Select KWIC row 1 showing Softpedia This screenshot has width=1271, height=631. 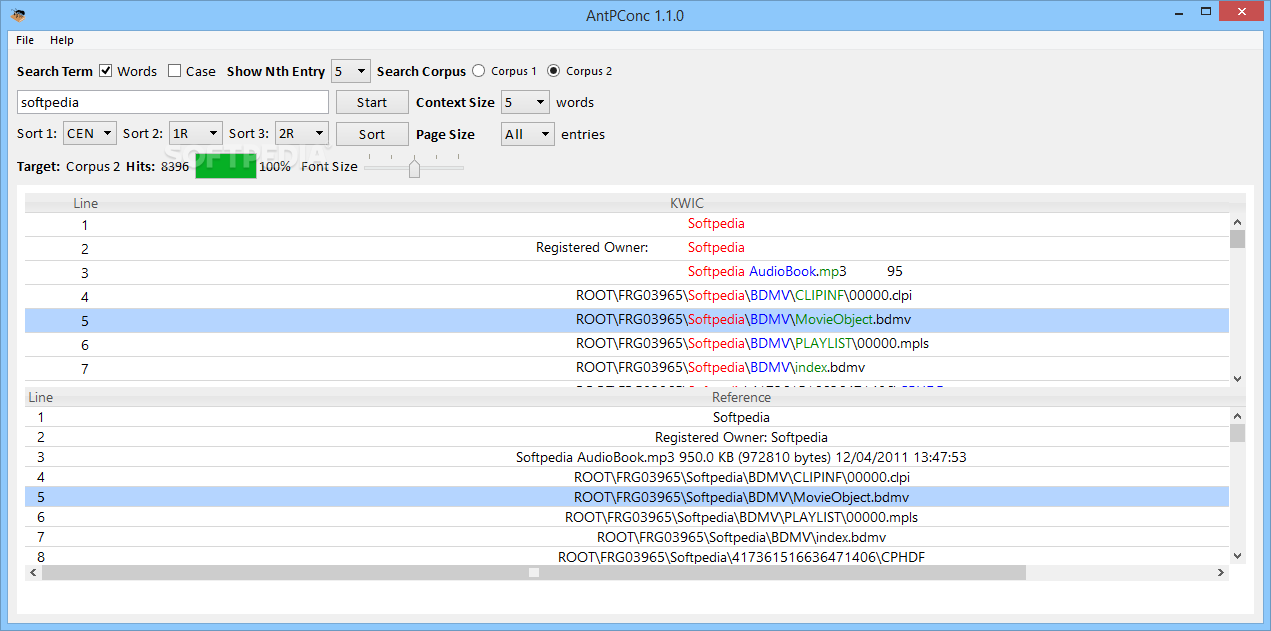(627, 224)
